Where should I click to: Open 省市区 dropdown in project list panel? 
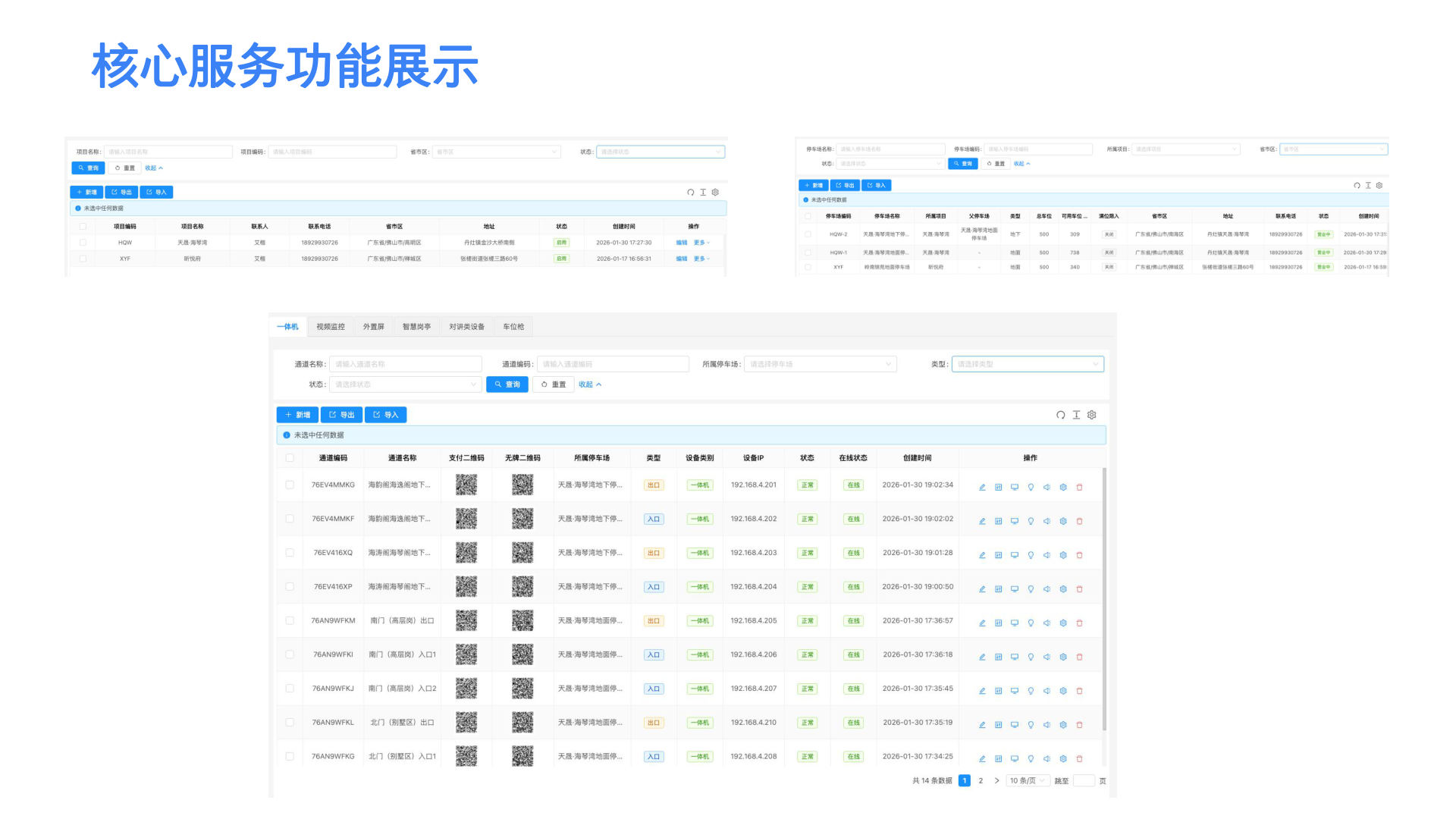(497, 152)
